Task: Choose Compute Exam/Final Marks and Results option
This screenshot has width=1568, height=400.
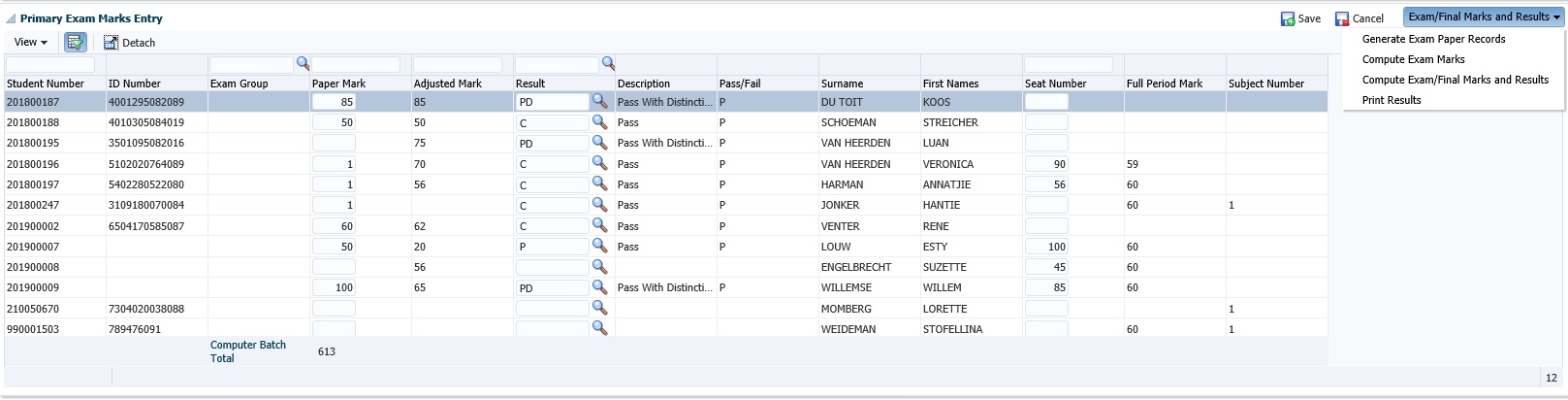Action: click(x=1455, y=80)
